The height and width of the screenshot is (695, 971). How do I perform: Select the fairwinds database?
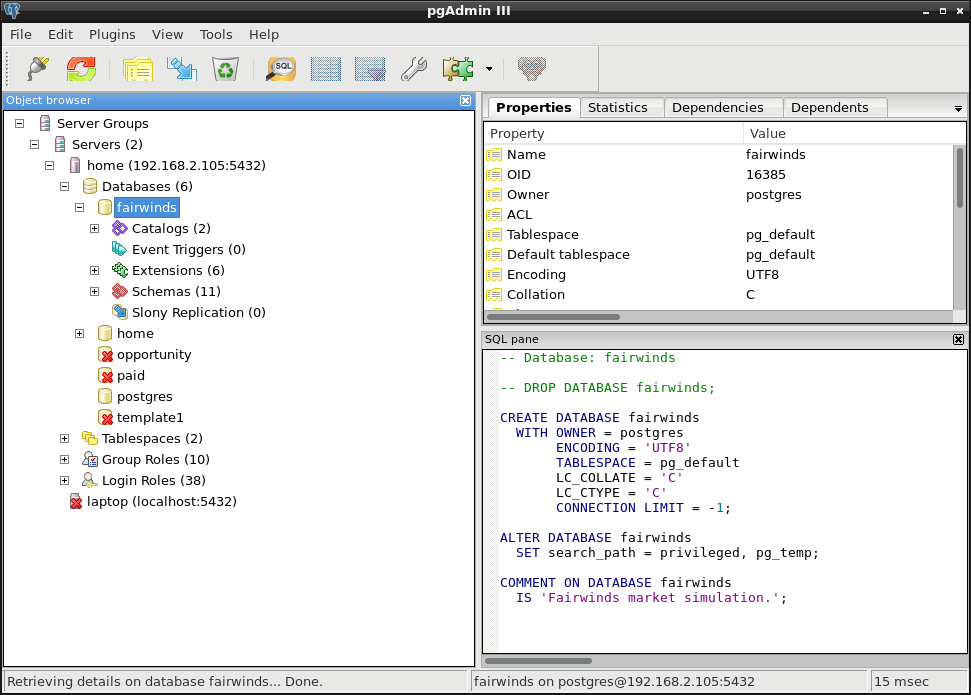(x=147, y=208)
